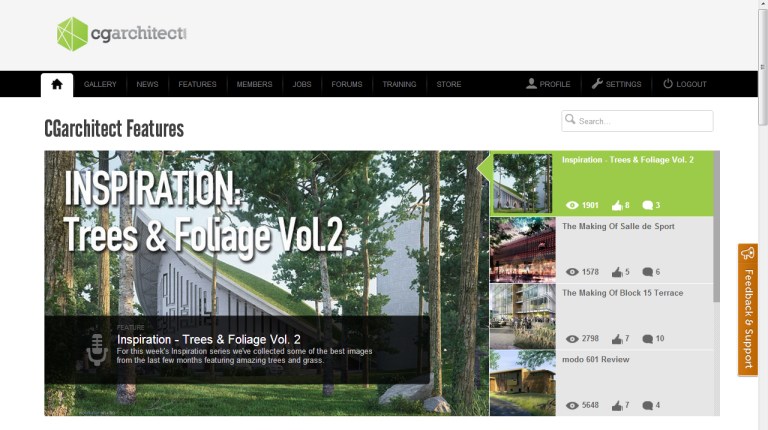Click the Settings wrench icon

click(597, 84)
